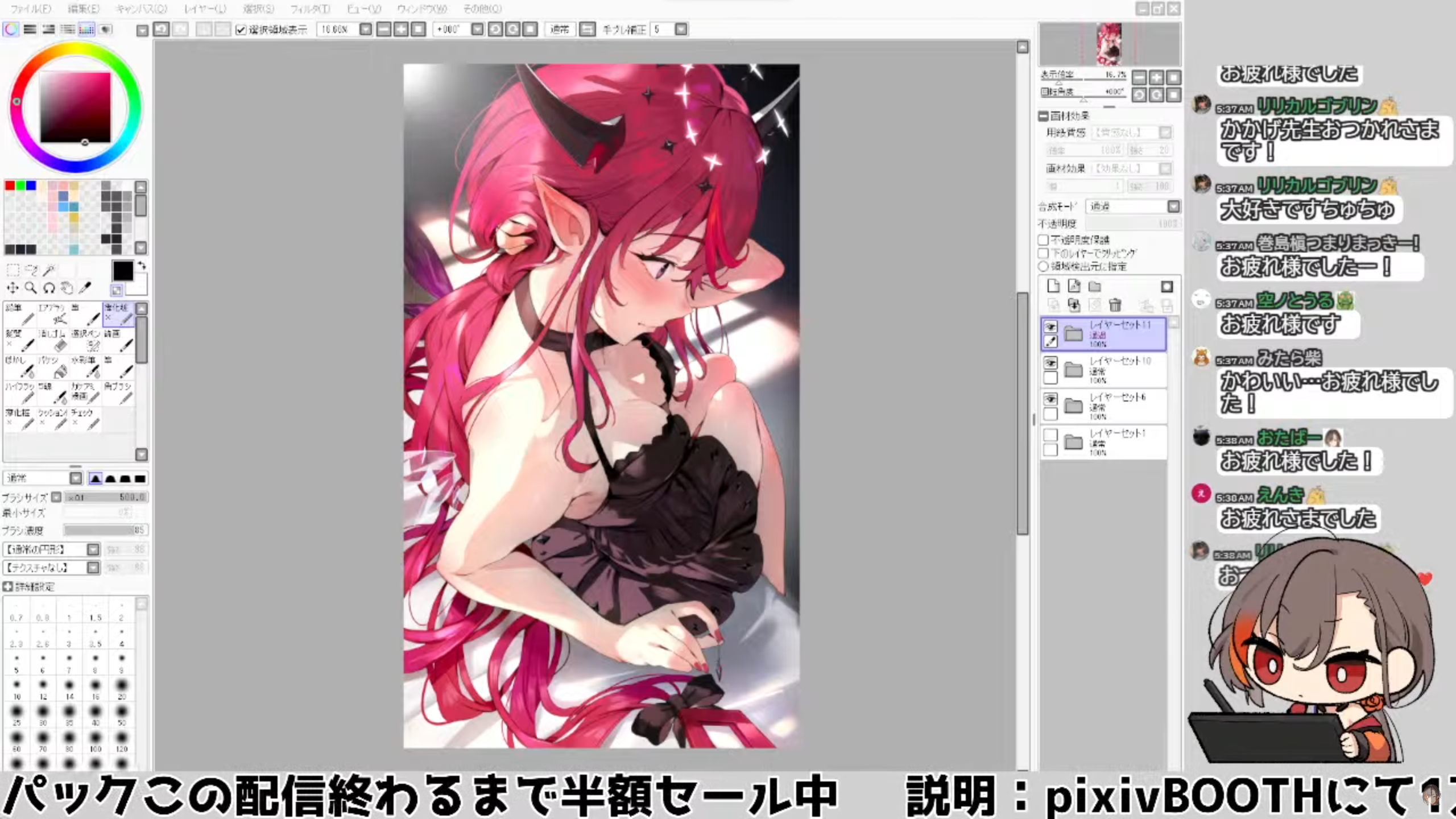Open the キャンバス menu
The height and width of the screenshot is (819, 1456).
(x=140, y=9)
